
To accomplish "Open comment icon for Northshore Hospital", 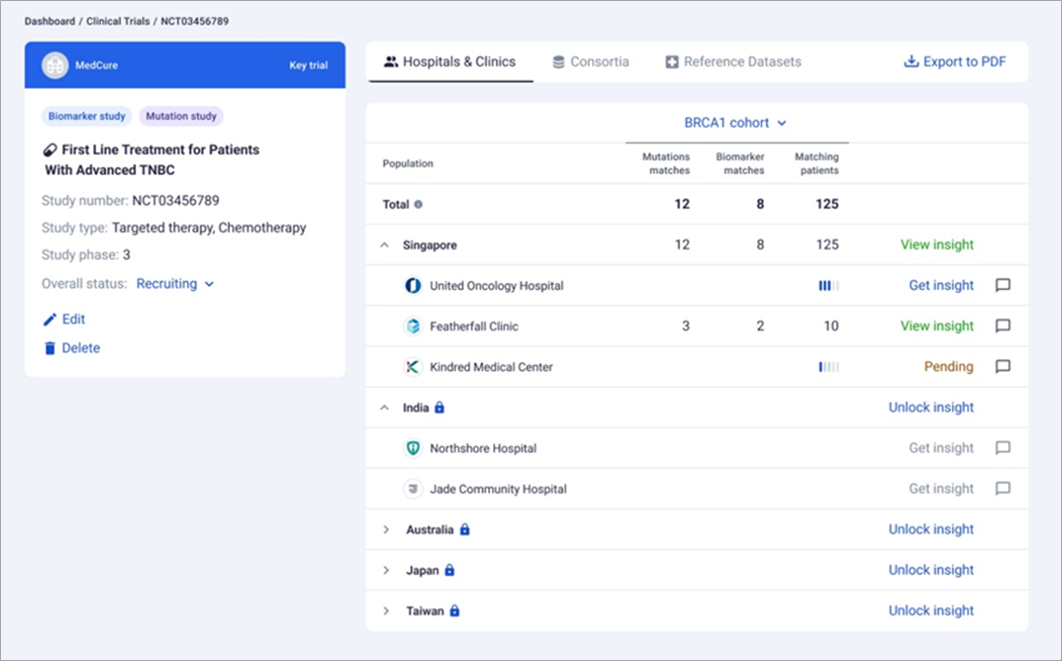I will [1002, 448].
